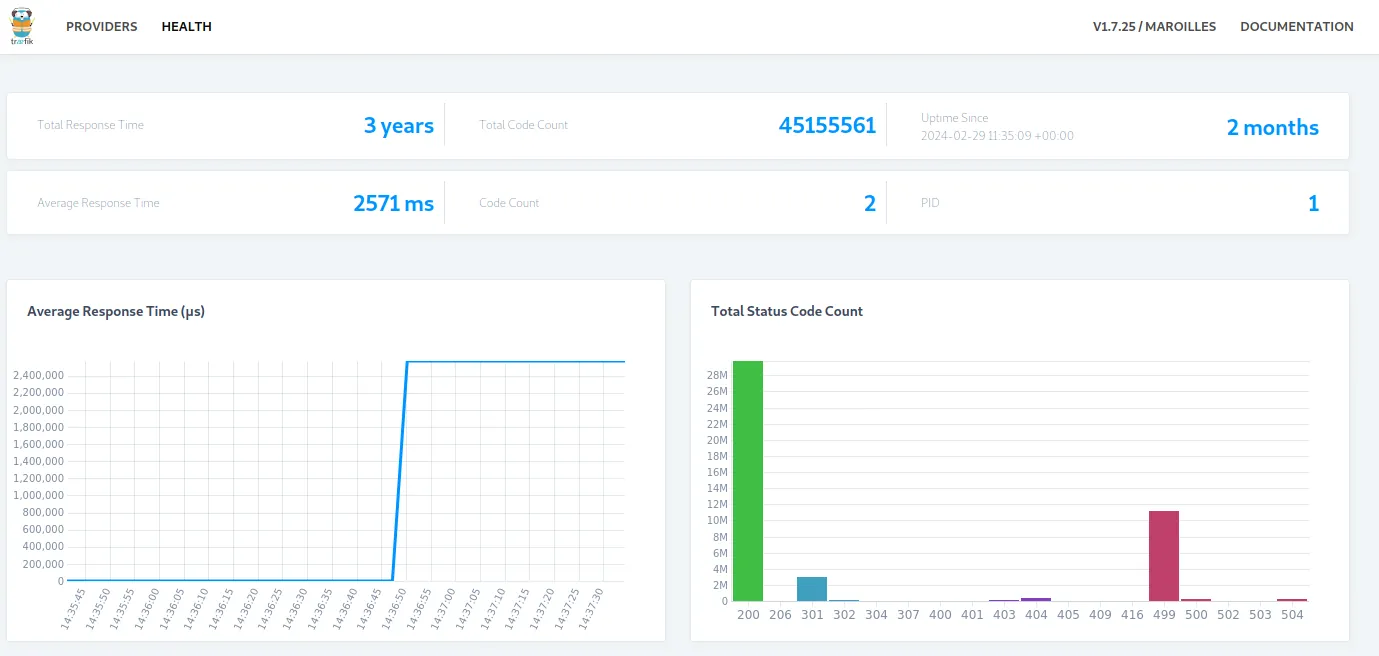Click the 403 x-axis label

(1004, 615)
